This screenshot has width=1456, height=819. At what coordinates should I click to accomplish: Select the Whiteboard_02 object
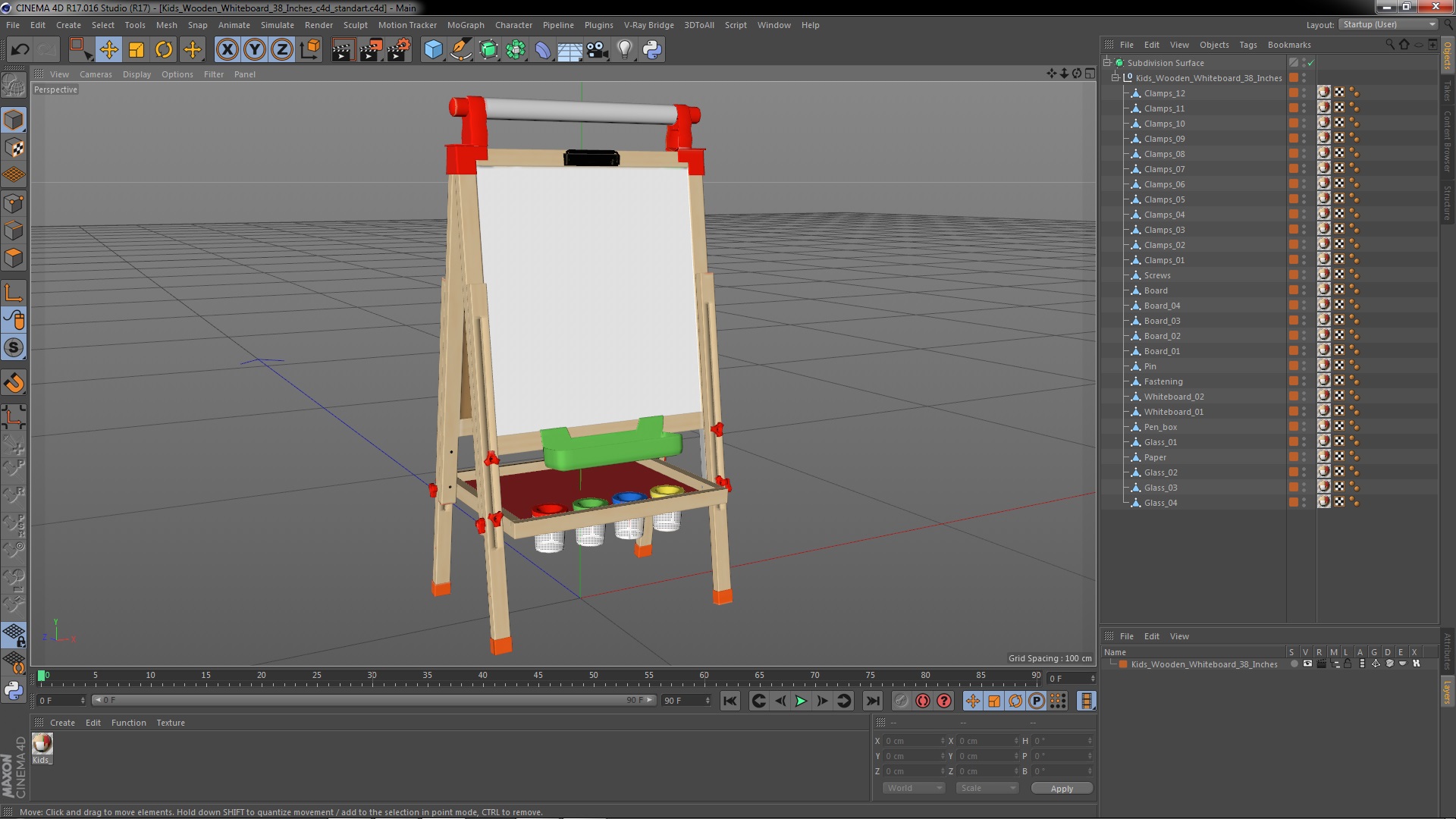[x=1173, y=397]
